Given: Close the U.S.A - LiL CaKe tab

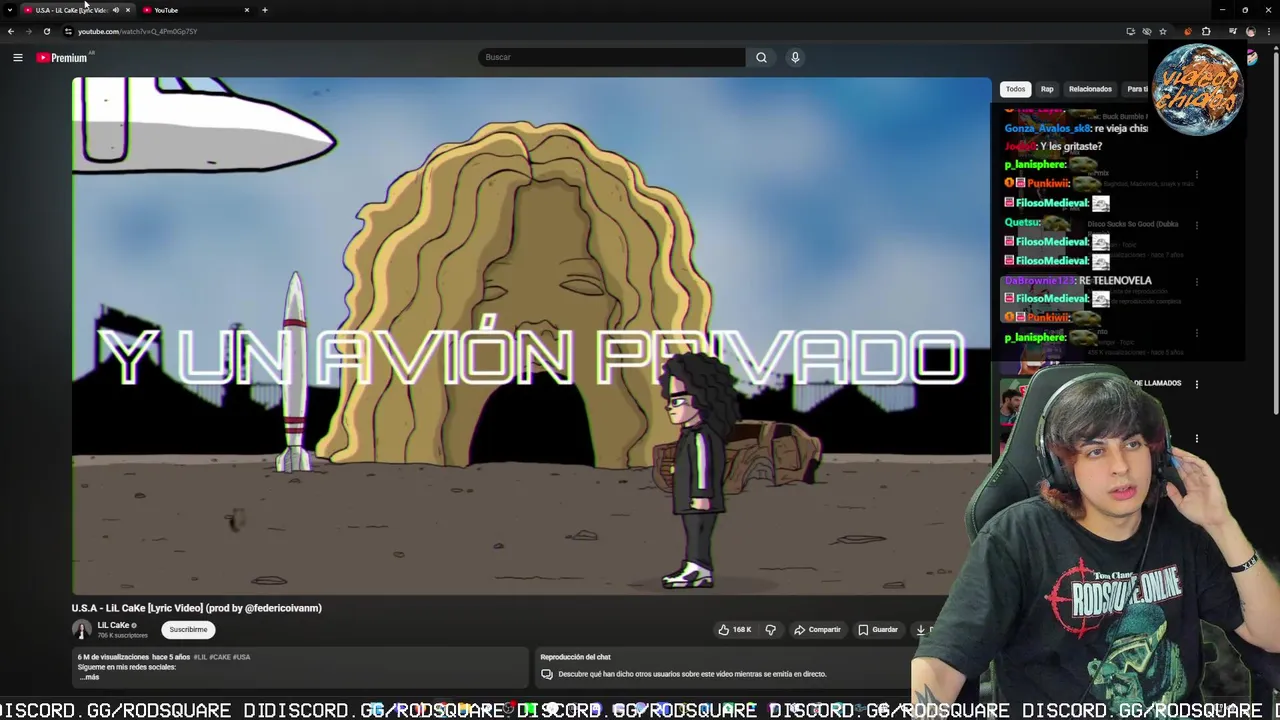Looking at the screenshot, I should coord(127,10).
